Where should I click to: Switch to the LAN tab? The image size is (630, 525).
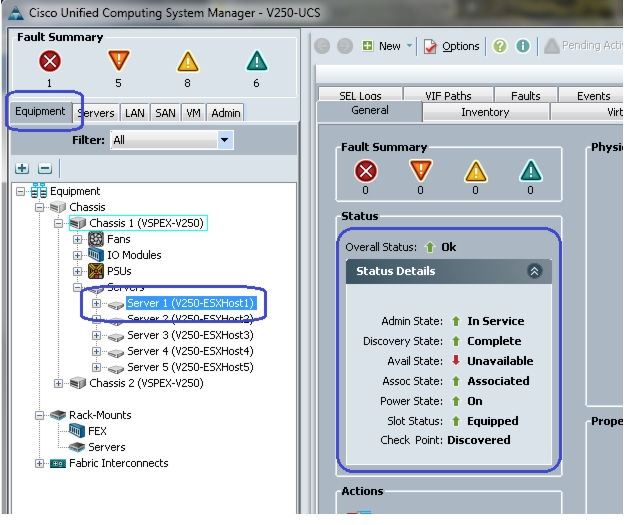135,113
